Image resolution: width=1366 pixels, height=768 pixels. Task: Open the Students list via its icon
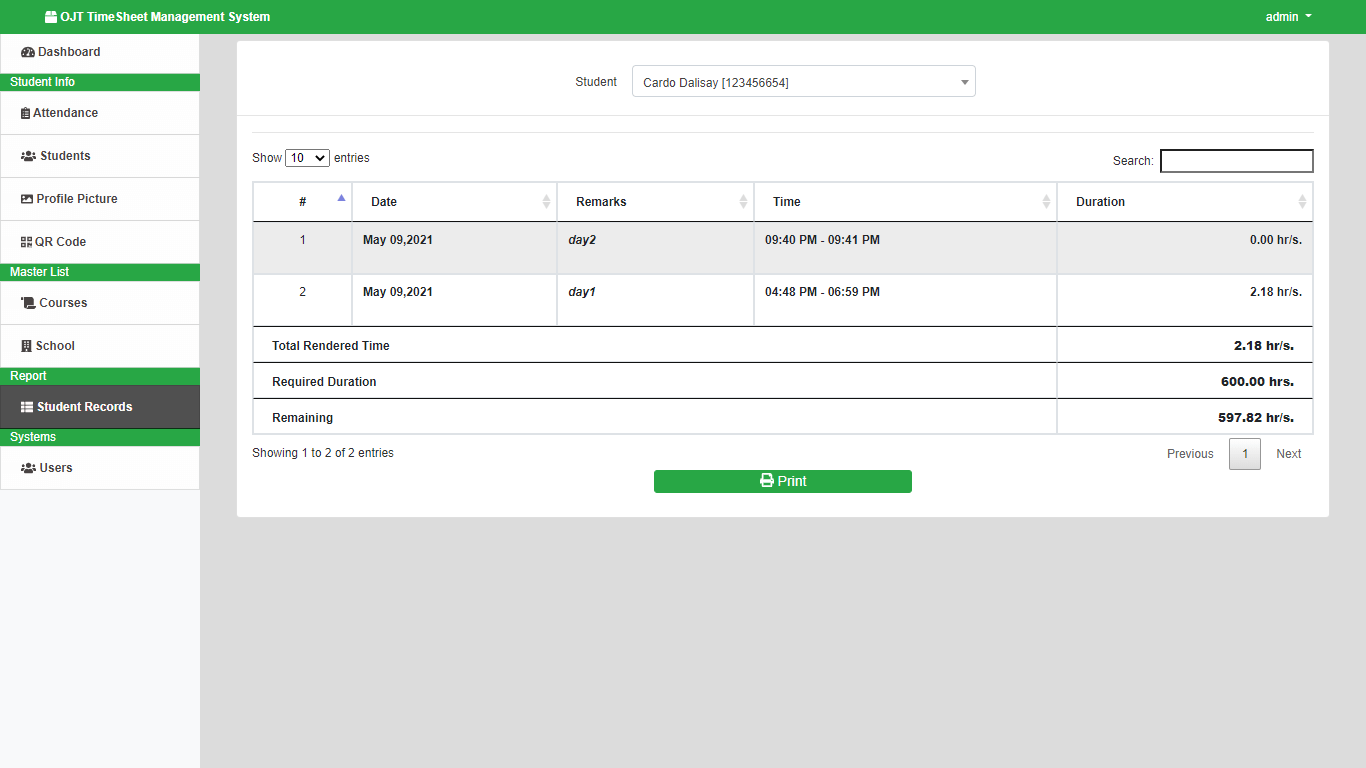(x=26, y=156)
